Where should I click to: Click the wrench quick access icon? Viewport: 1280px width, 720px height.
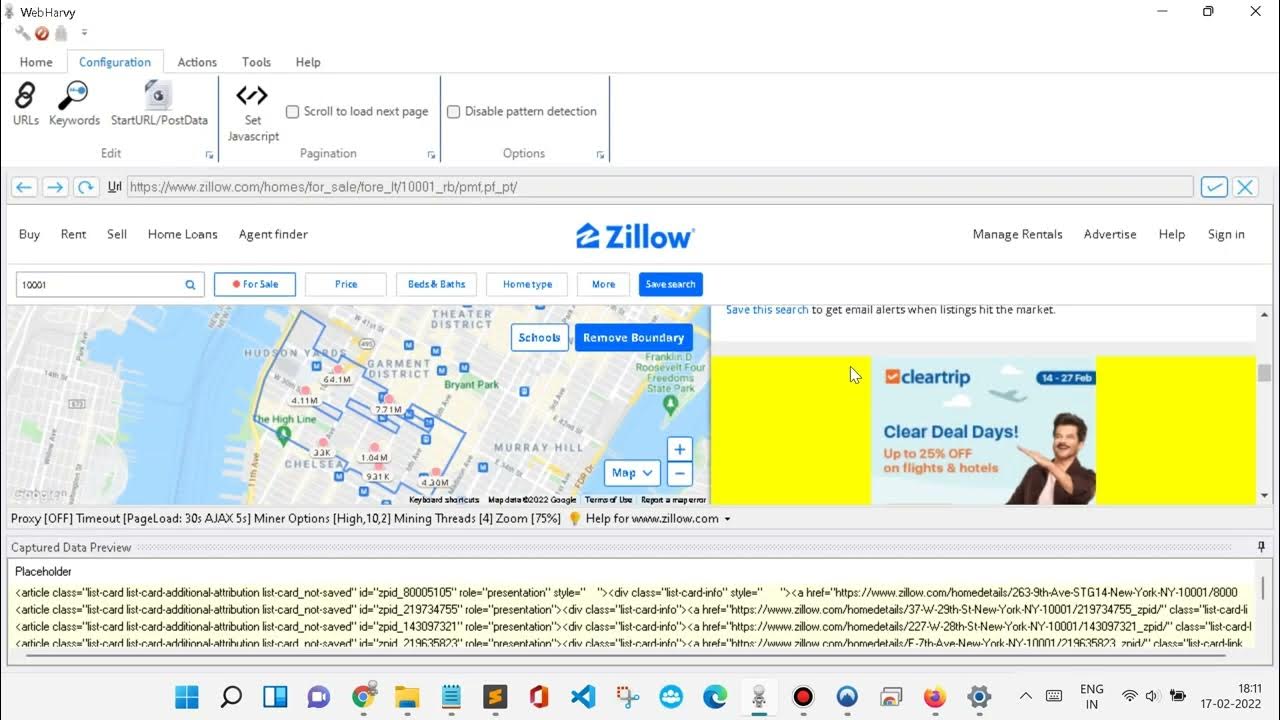[22, 33]
